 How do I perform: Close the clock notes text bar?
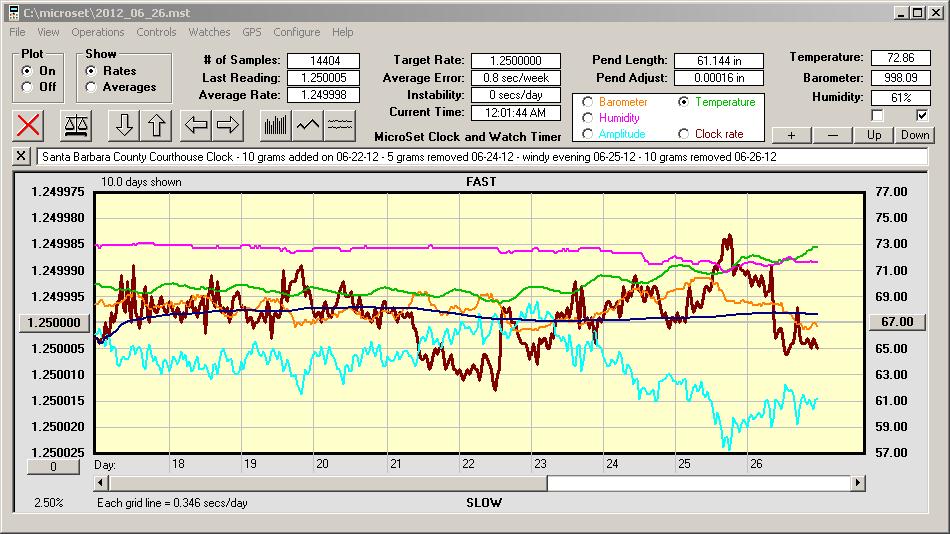click(x=22, y=157)
